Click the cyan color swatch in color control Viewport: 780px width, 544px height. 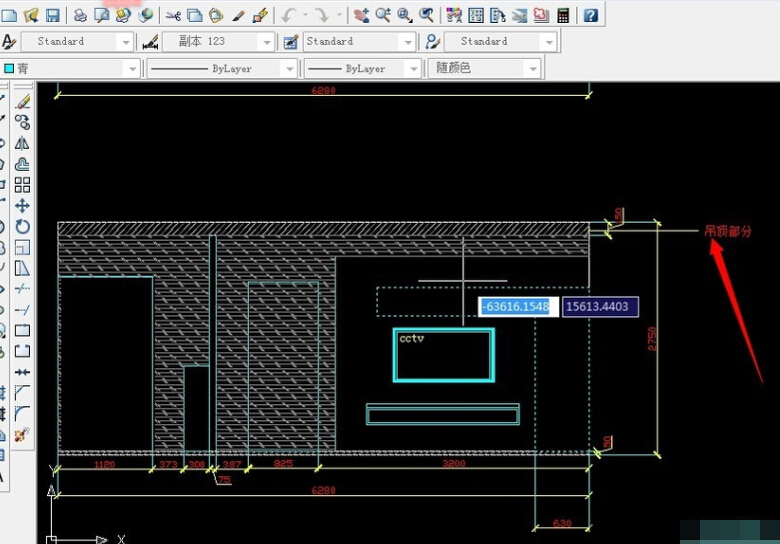[9, 68]
